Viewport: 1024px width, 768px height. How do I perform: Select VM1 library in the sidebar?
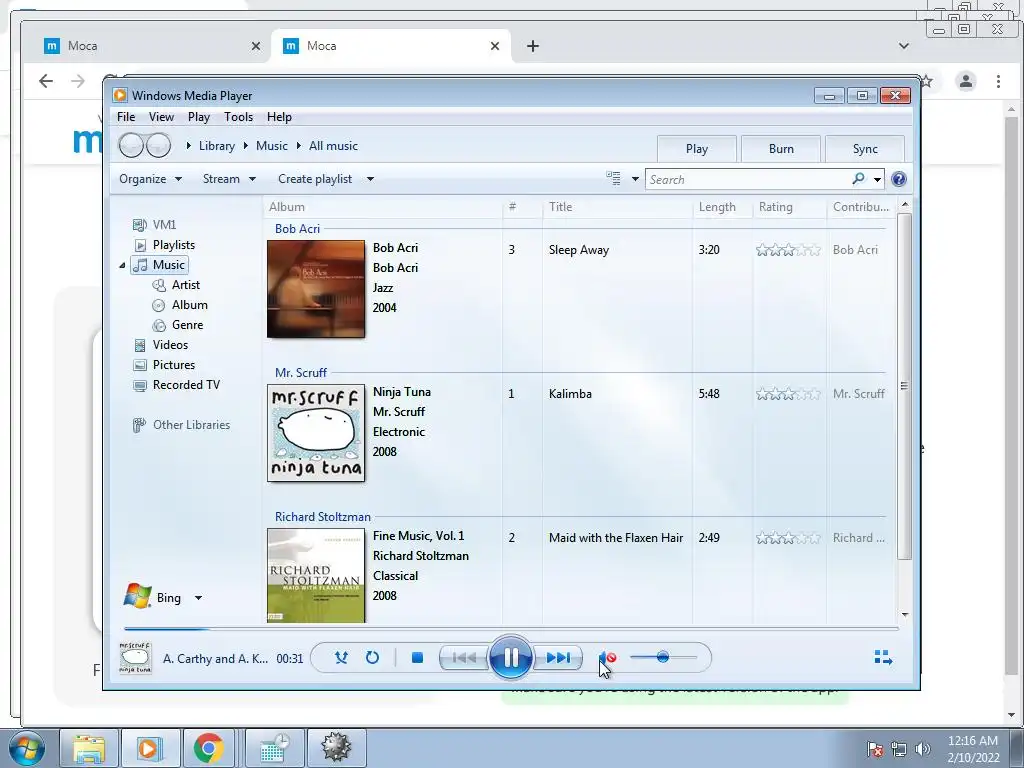coord(154,225)
